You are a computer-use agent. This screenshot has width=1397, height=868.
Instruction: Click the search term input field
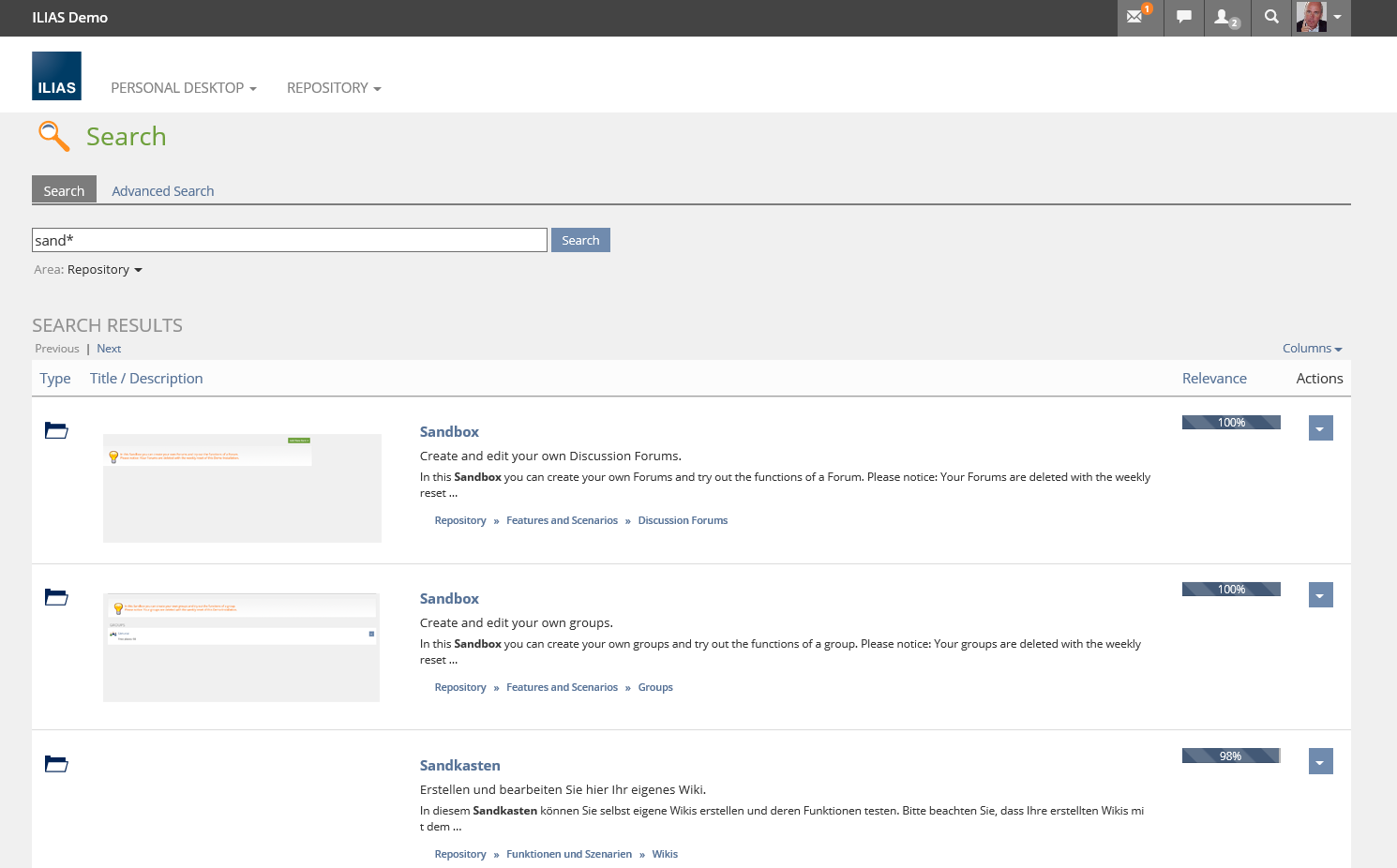tap(289, 241)
